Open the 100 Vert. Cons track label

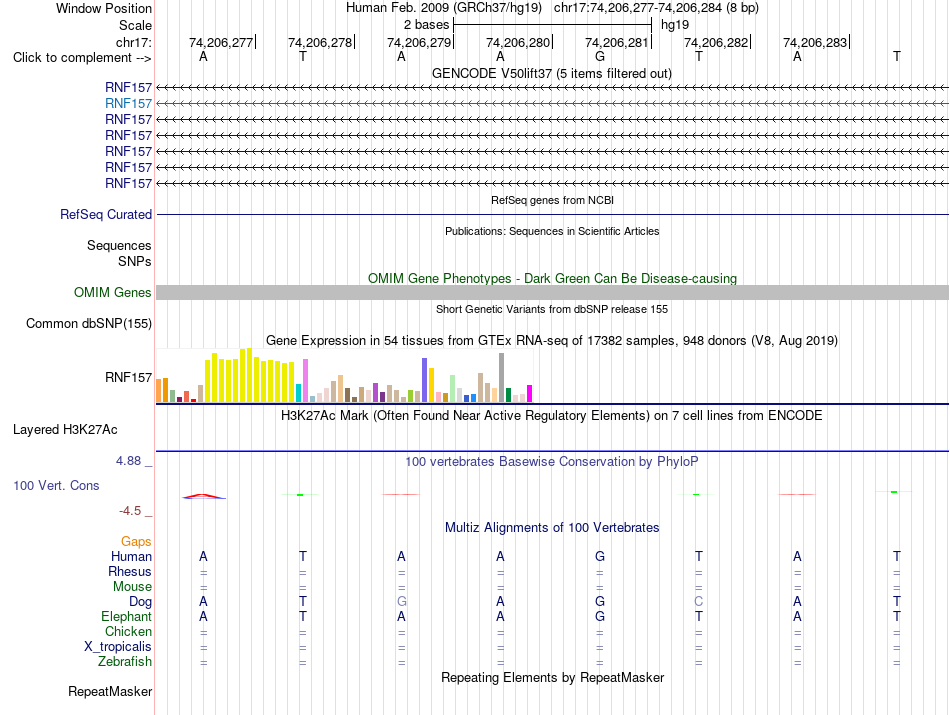[56, 485]
